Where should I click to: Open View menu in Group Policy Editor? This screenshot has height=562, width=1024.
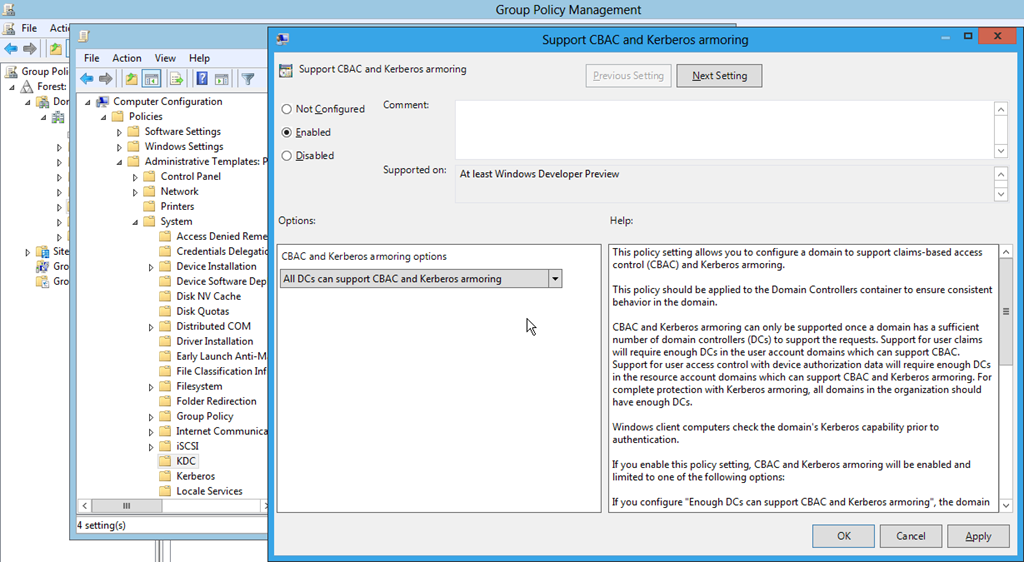click(x=165, y=58)
